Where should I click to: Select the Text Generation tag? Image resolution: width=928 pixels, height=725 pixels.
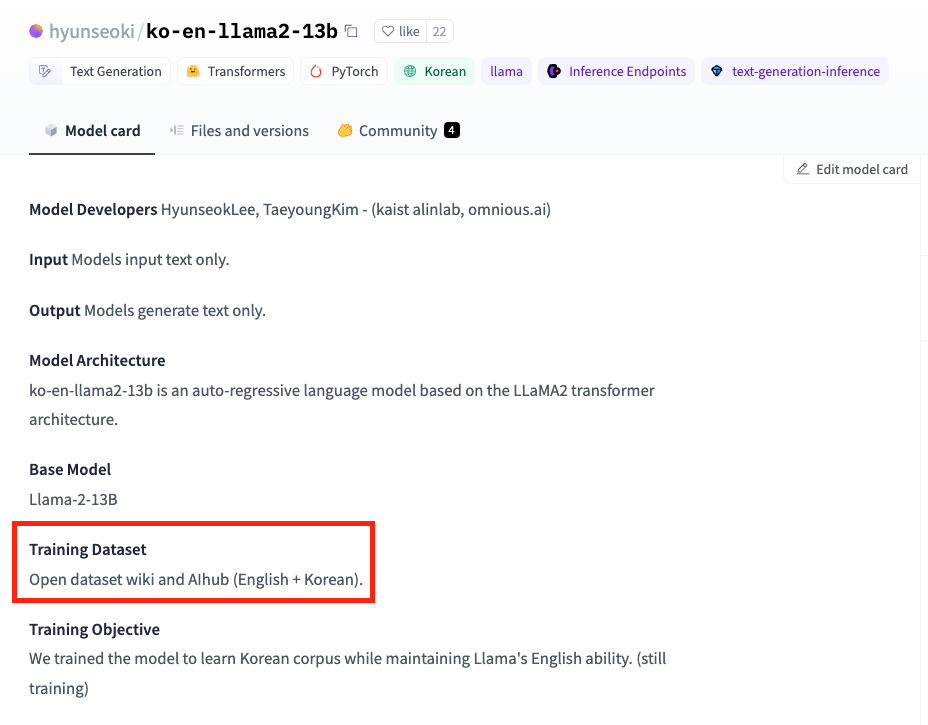[100, 71]
